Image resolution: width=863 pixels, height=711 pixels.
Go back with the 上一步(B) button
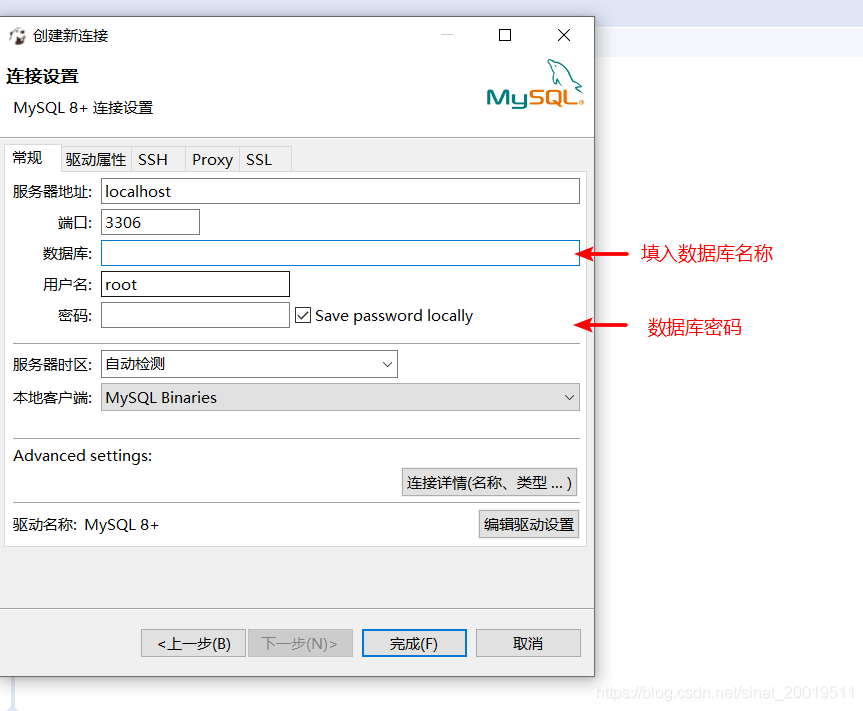click(x=193, y=643)
